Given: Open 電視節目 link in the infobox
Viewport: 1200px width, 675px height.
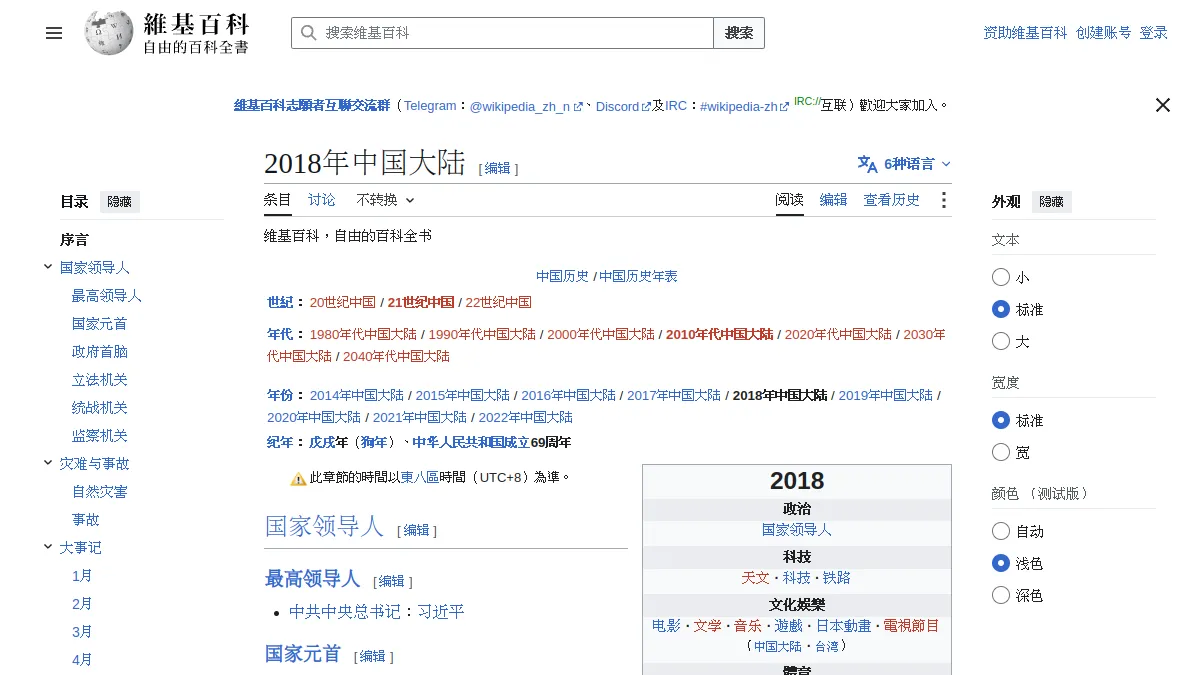Looking at the screenshot, I should pos(912,626).
